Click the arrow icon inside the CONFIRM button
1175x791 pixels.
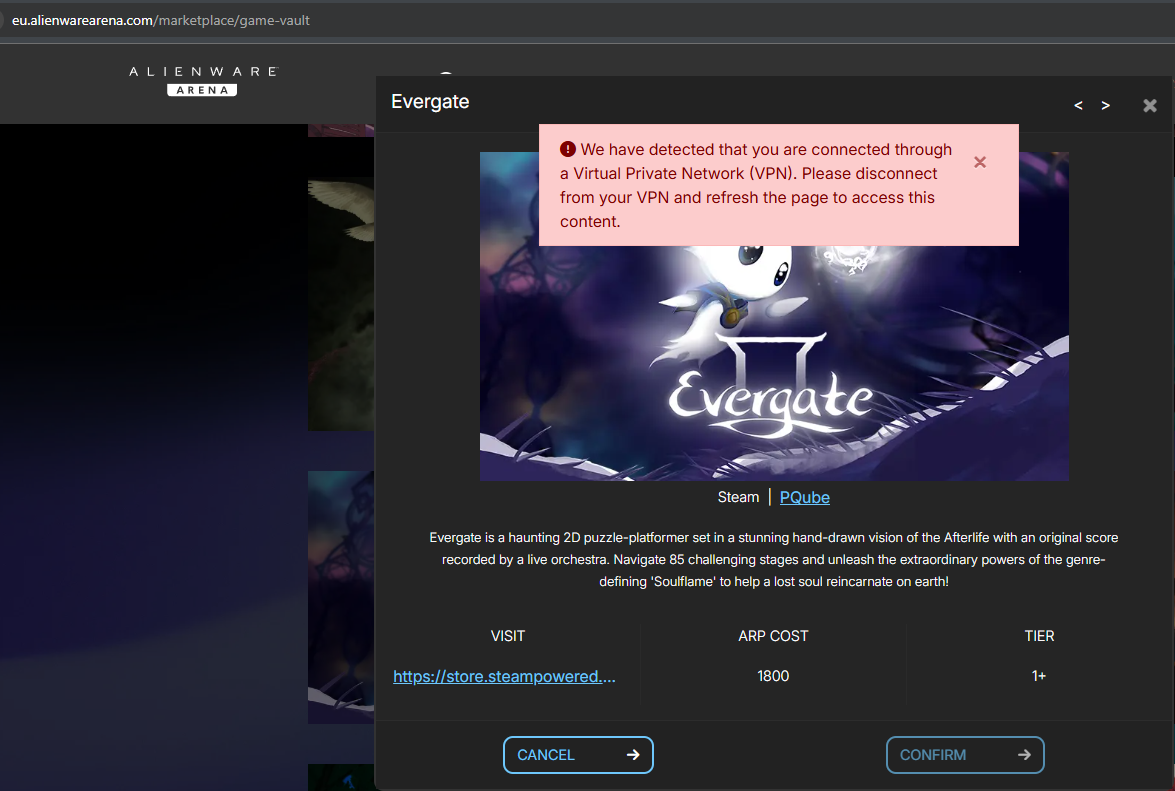click(x=1023, y=755)
